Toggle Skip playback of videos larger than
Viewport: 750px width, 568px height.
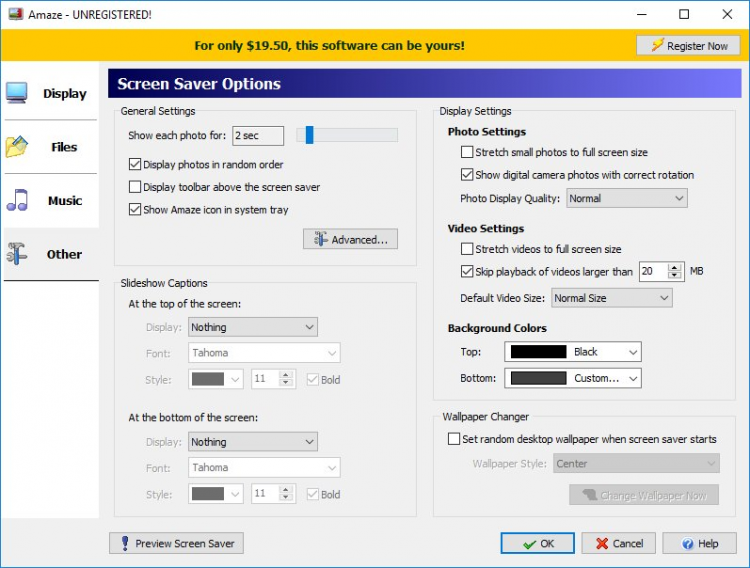click(x=466, y=271)
